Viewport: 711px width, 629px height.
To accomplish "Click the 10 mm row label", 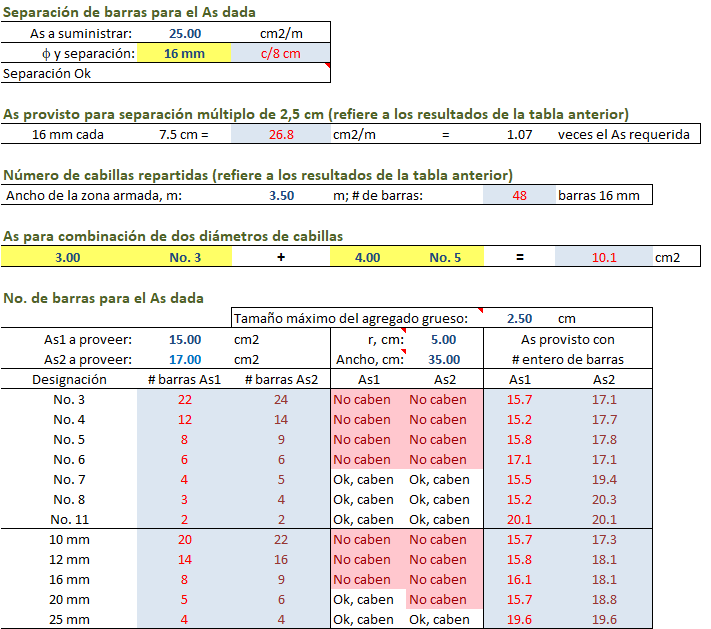I will pos(69,540).
